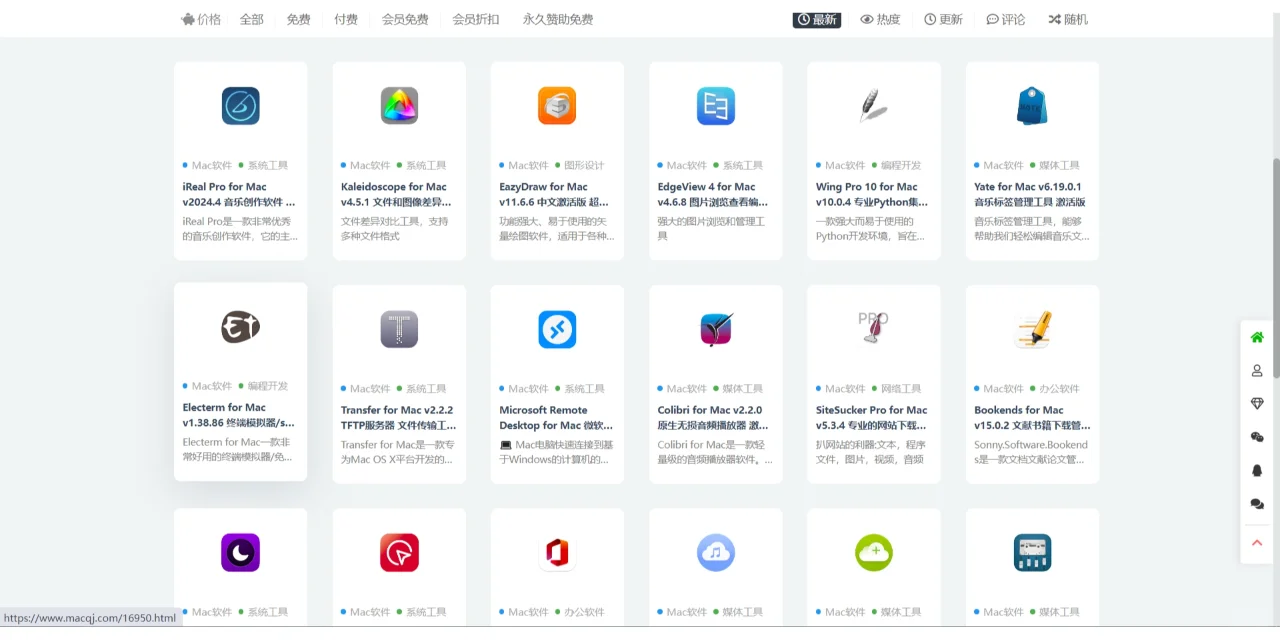Viewport: 1280px width, 640px height.
Task: Sort by 最新
Action: [x=816, y=19]
